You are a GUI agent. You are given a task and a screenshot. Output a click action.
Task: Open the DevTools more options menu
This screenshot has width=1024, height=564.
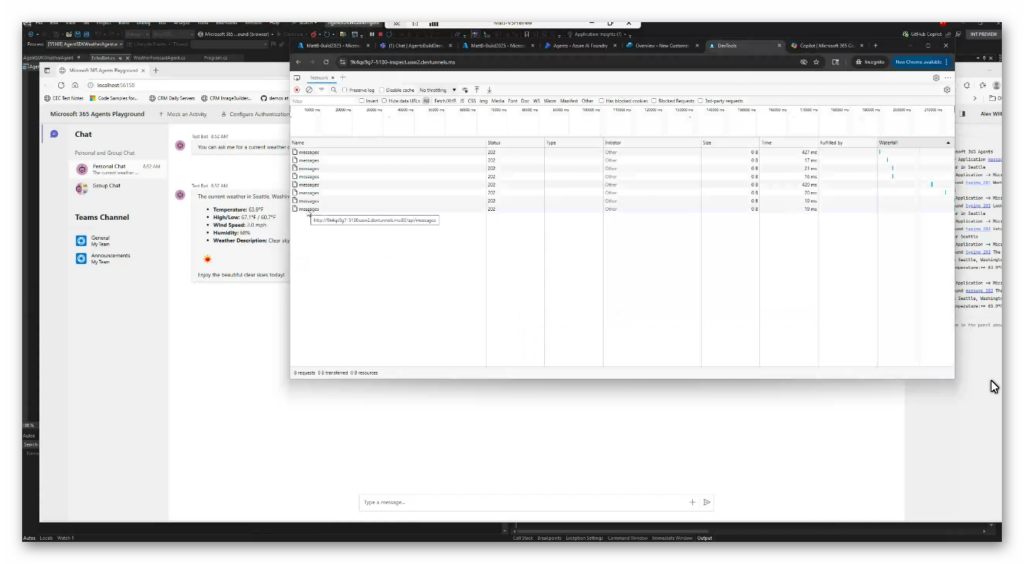948,78
